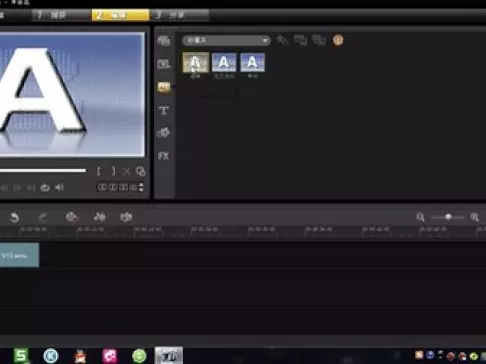Set mark-out with the right bracket button

coord(113,171)
